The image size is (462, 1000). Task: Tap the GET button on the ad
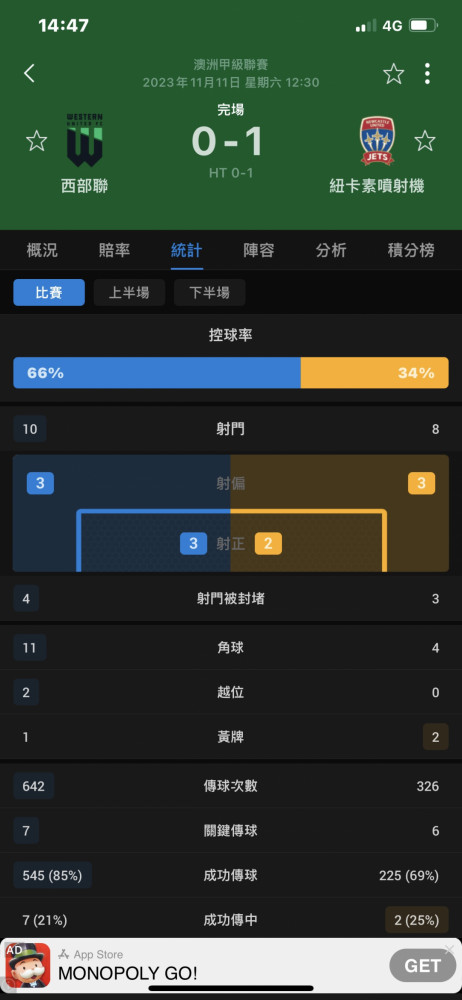(422, 966)
